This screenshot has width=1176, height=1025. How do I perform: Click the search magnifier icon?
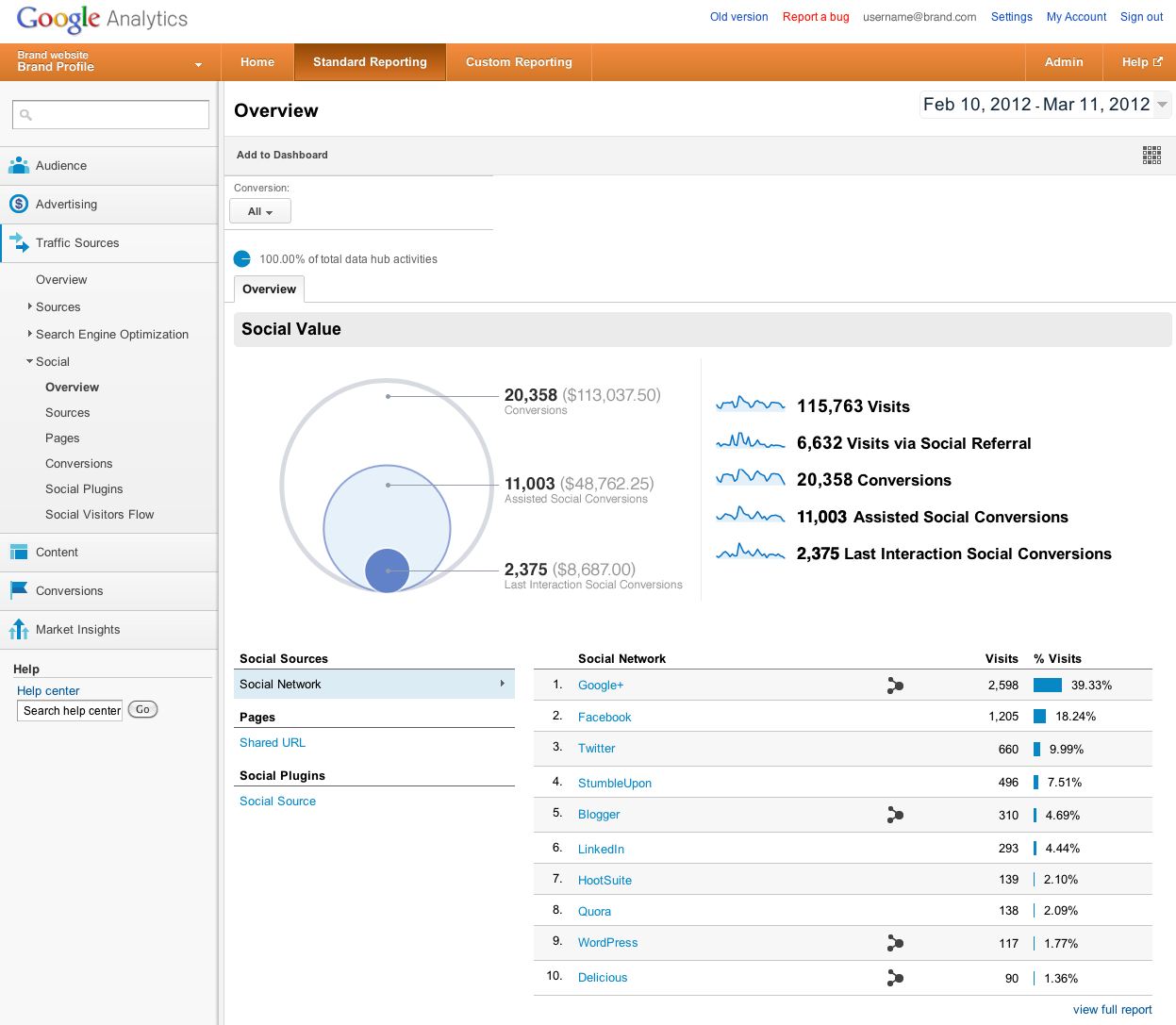pos(26,115)
